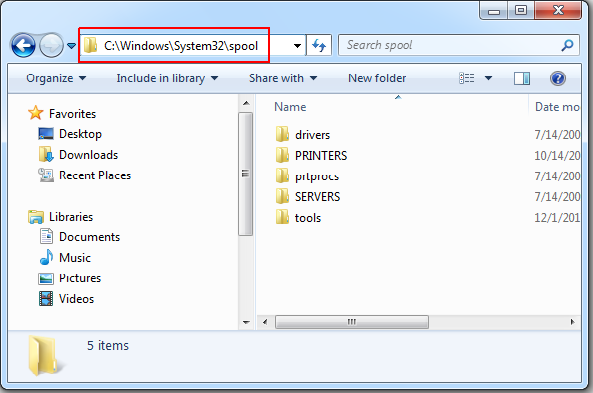Select the SERVERS folder name
The height and width of the screenshot is (393, 593).
coord(317,197)
